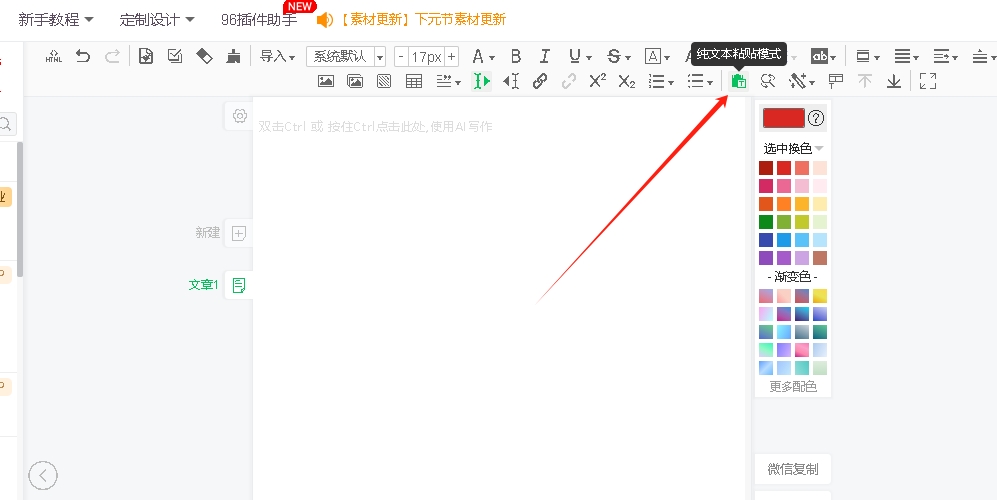997x500 pixels.
Task: Click the insert hyperlink icon
Action: click(x=540, y=82)
